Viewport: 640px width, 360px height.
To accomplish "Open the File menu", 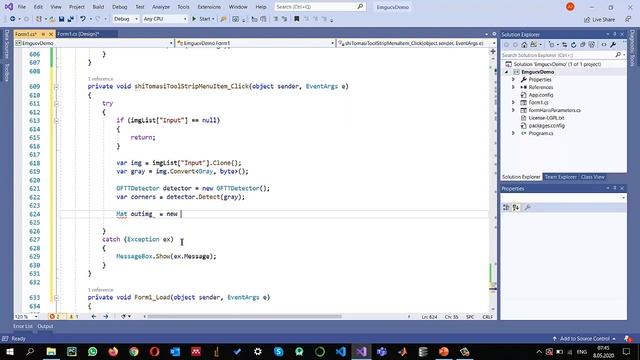I will click(22, 7).
